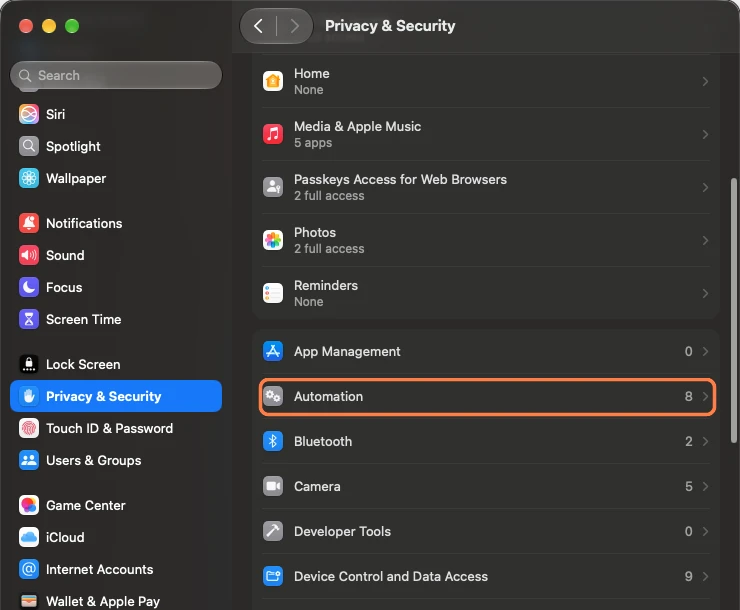This screenshot has width=740, height=610.
Task: Click the App Management icon
Action: (273, 351)
